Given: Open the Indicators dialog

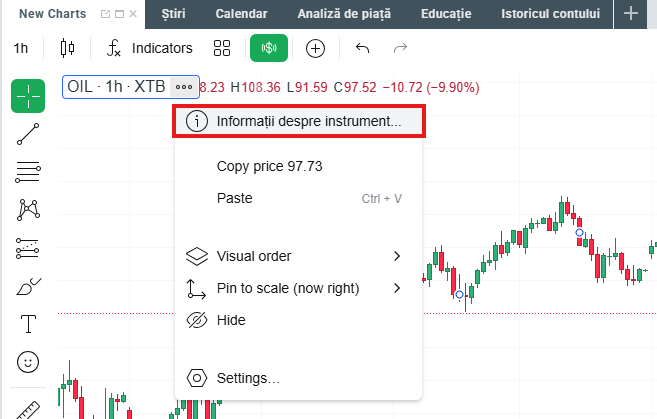Looking at the screenshot, I should pos(149,48).
